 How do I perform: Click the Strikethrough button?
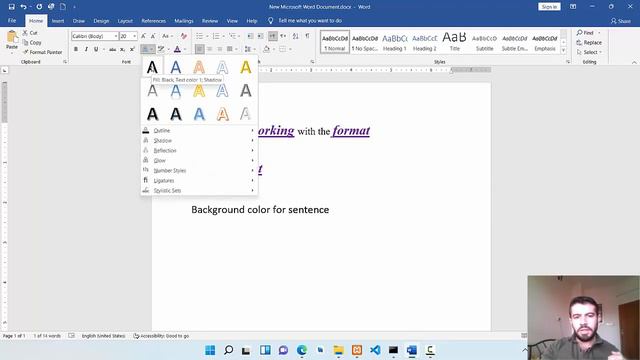click(x=112, y=49)
